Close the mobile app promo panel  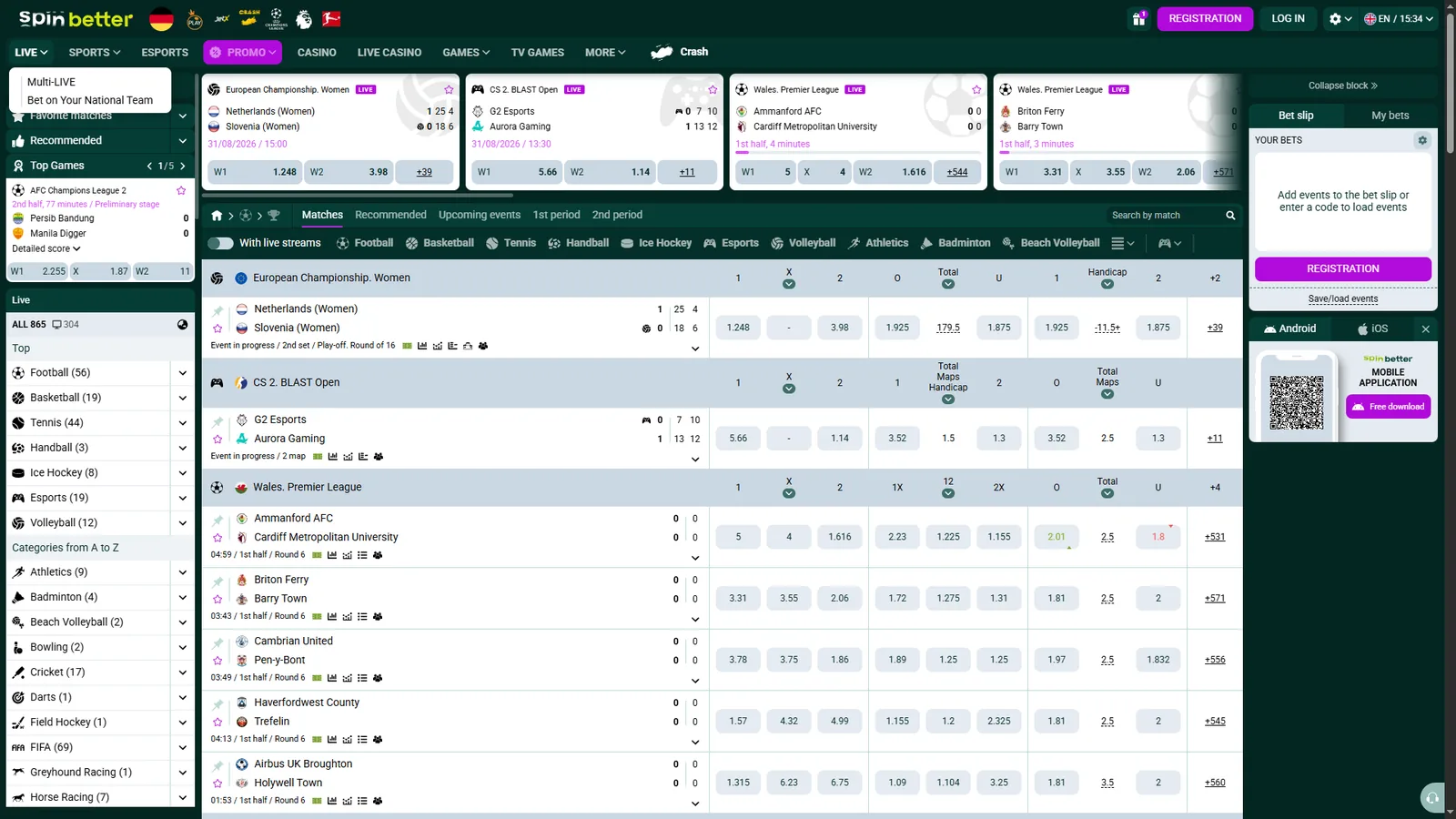(1426, 329)
